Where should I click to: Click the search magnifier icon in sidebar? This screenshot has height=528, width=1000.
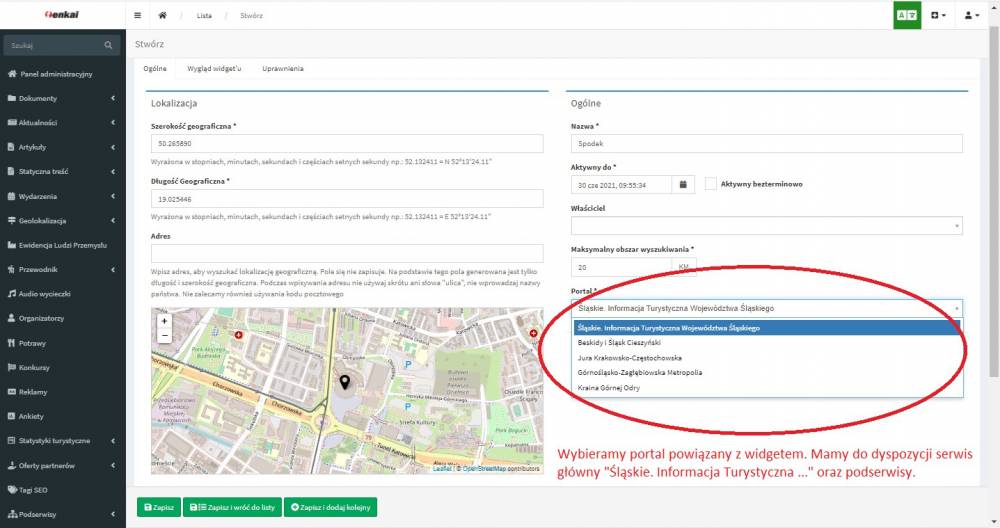[x=109, y=46]
